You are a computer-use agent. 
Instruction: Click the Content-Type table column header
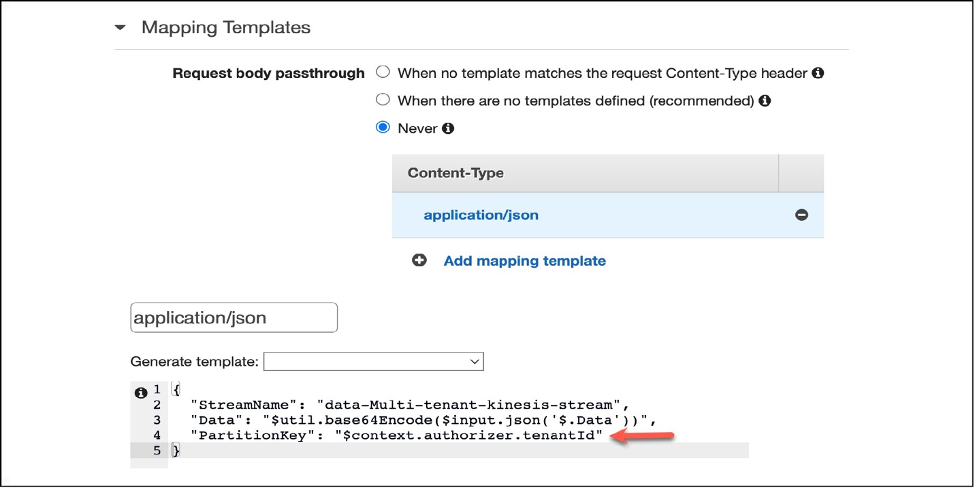click(x=455, y=173)
